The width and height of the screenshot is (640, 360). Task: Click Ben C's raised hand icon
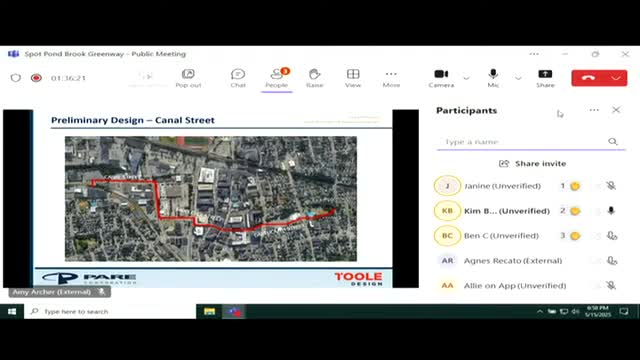[x=575, y=236]
